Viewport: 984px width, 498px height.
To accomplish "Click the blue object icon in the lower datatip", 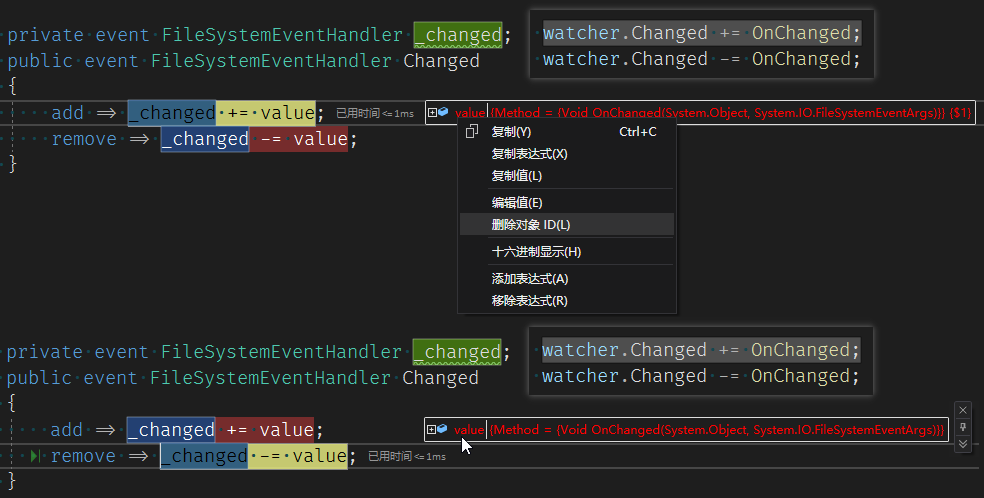I will tap(442, 429).
